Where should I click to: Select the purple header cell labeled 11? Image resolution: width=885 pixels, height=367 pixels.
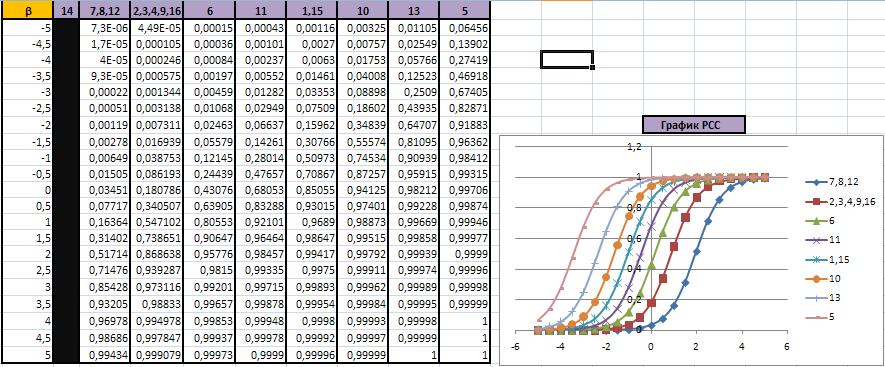pos(260,10)
